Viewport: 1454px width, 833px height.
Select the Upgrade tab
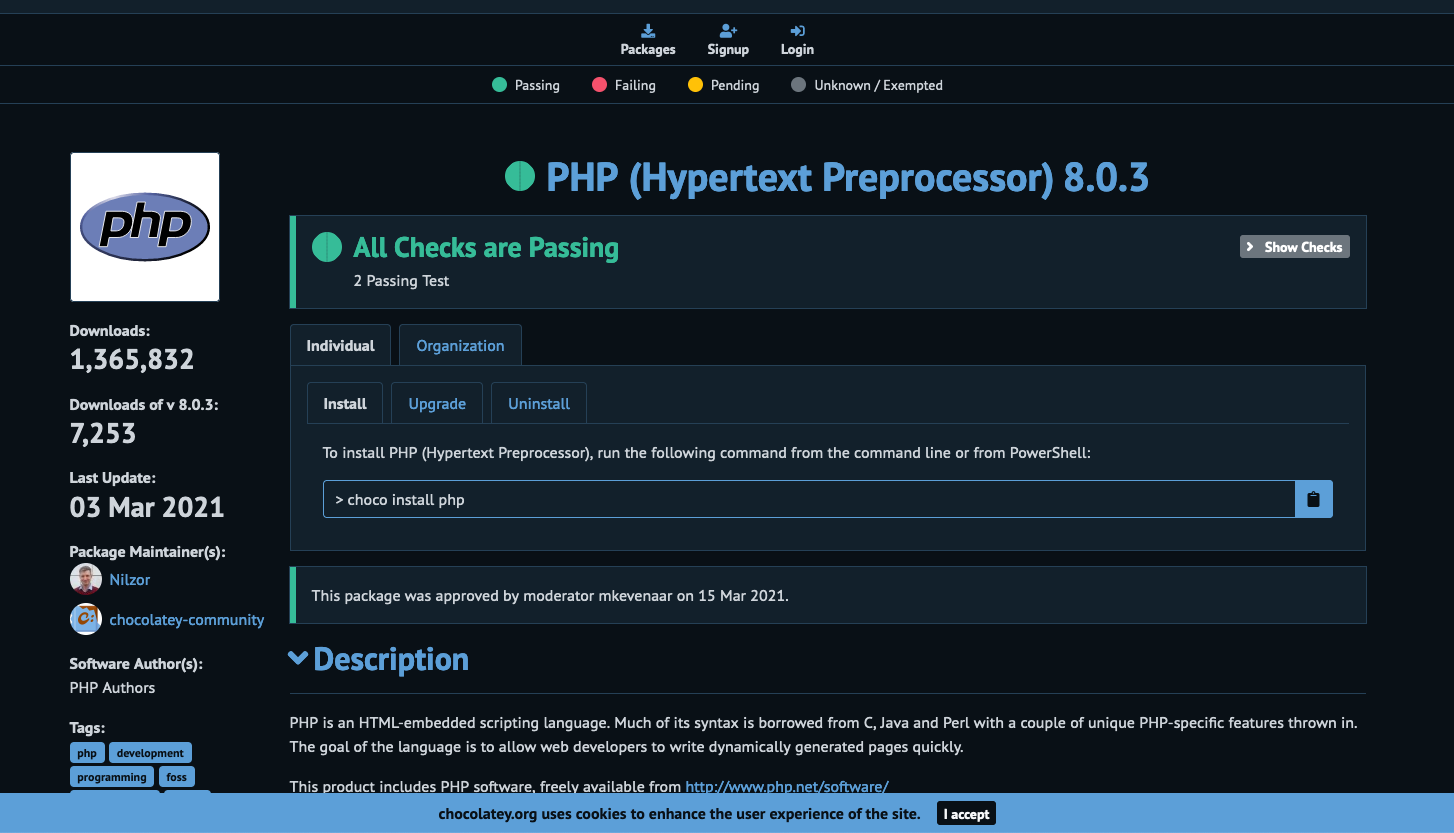[x=437, y=403]
